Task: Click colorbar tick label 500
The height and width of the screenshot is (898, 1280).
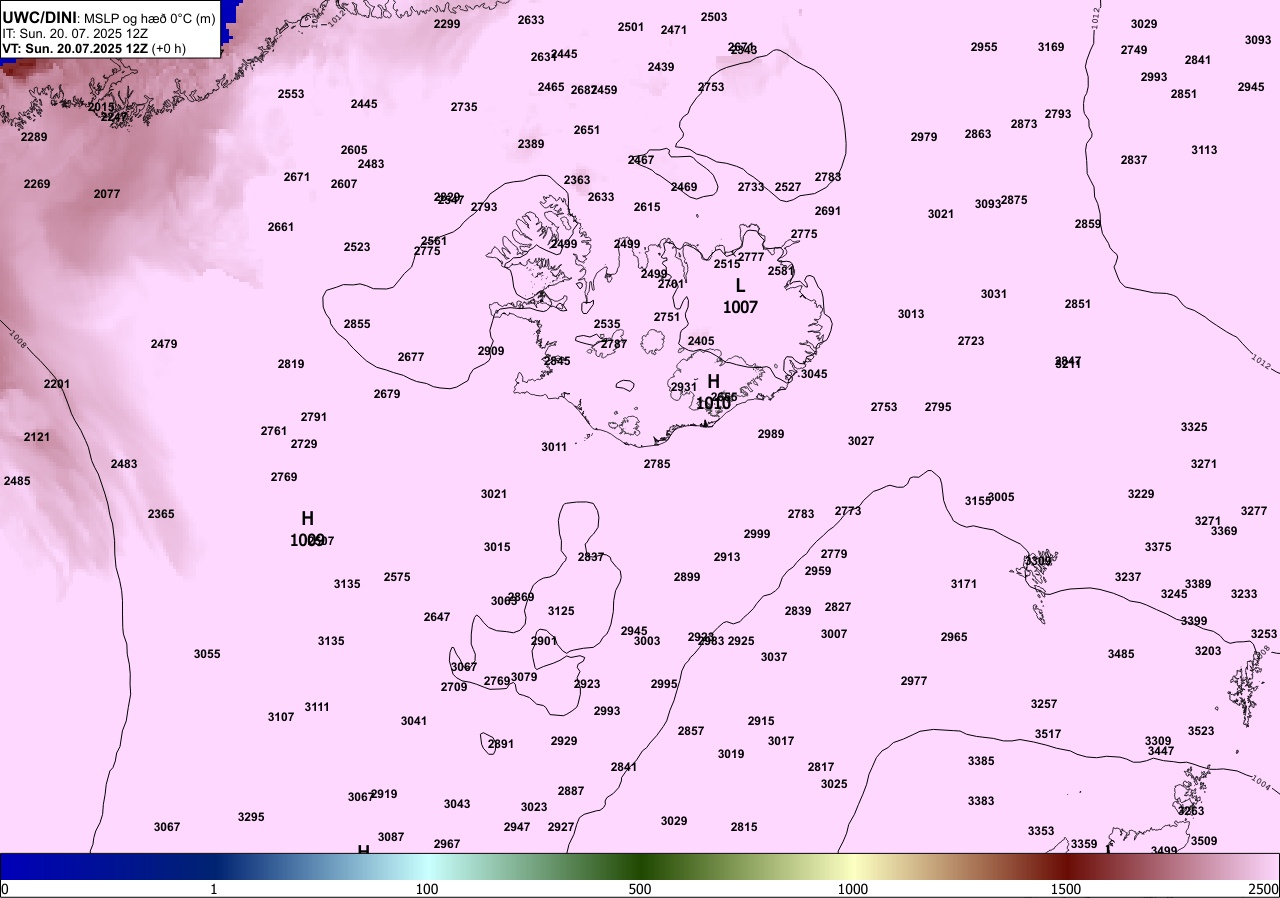Action: [640, 889]
